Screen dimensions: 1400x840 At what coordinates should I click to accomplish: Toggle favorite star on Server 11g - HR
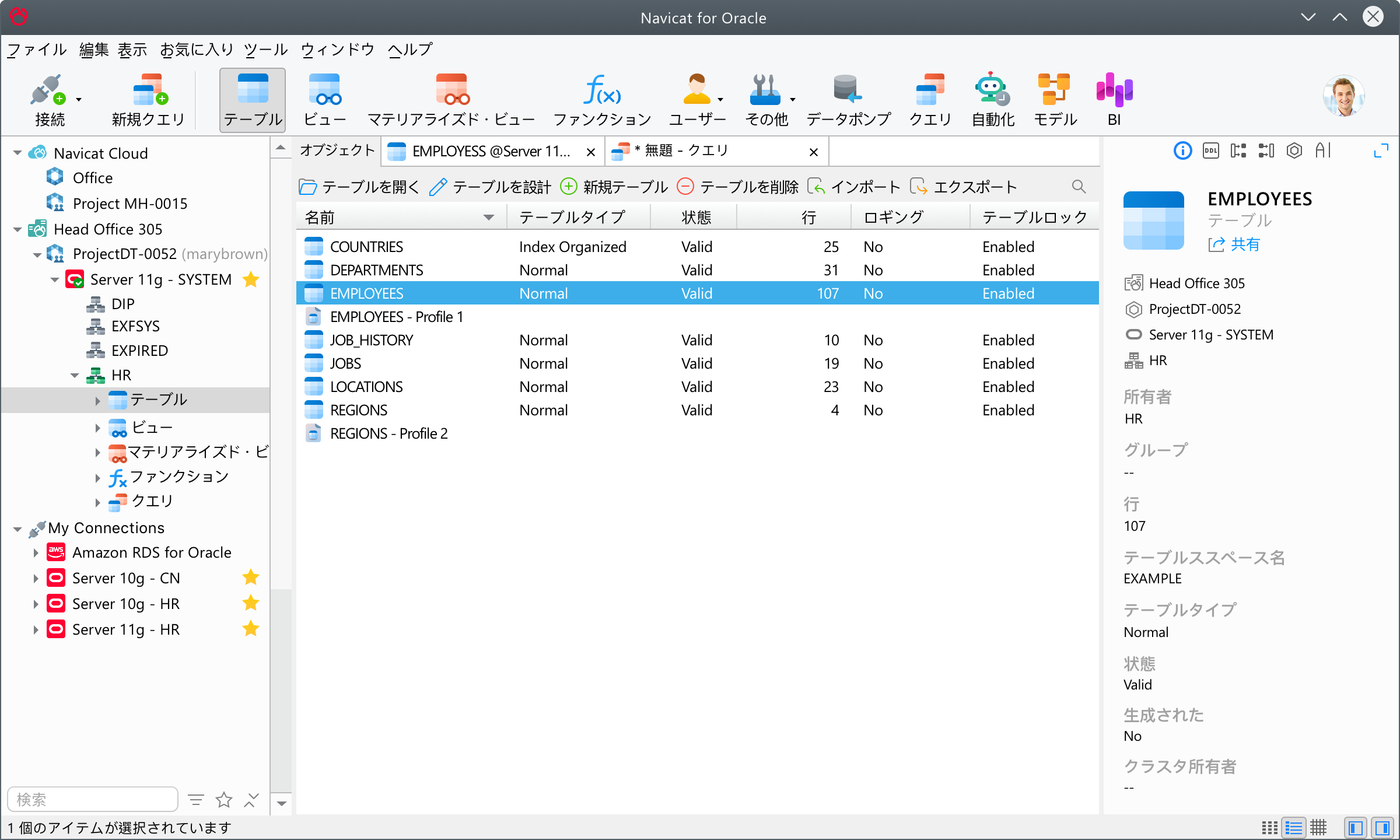pos(251,629)
